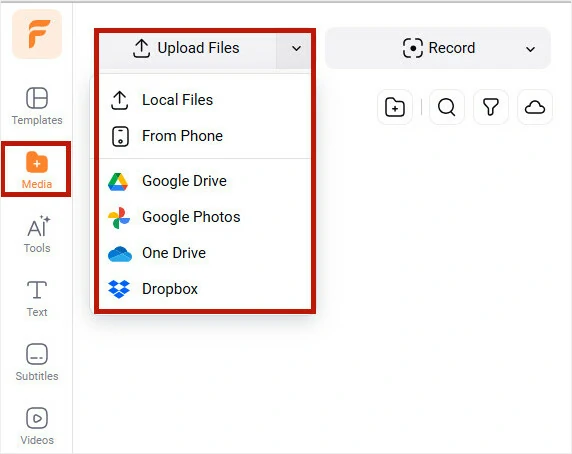Image resolution: width=572 pixels, height=454 pixels.
Task: Create a new folder with folder-plus icon
Action: tap(395, 107)
